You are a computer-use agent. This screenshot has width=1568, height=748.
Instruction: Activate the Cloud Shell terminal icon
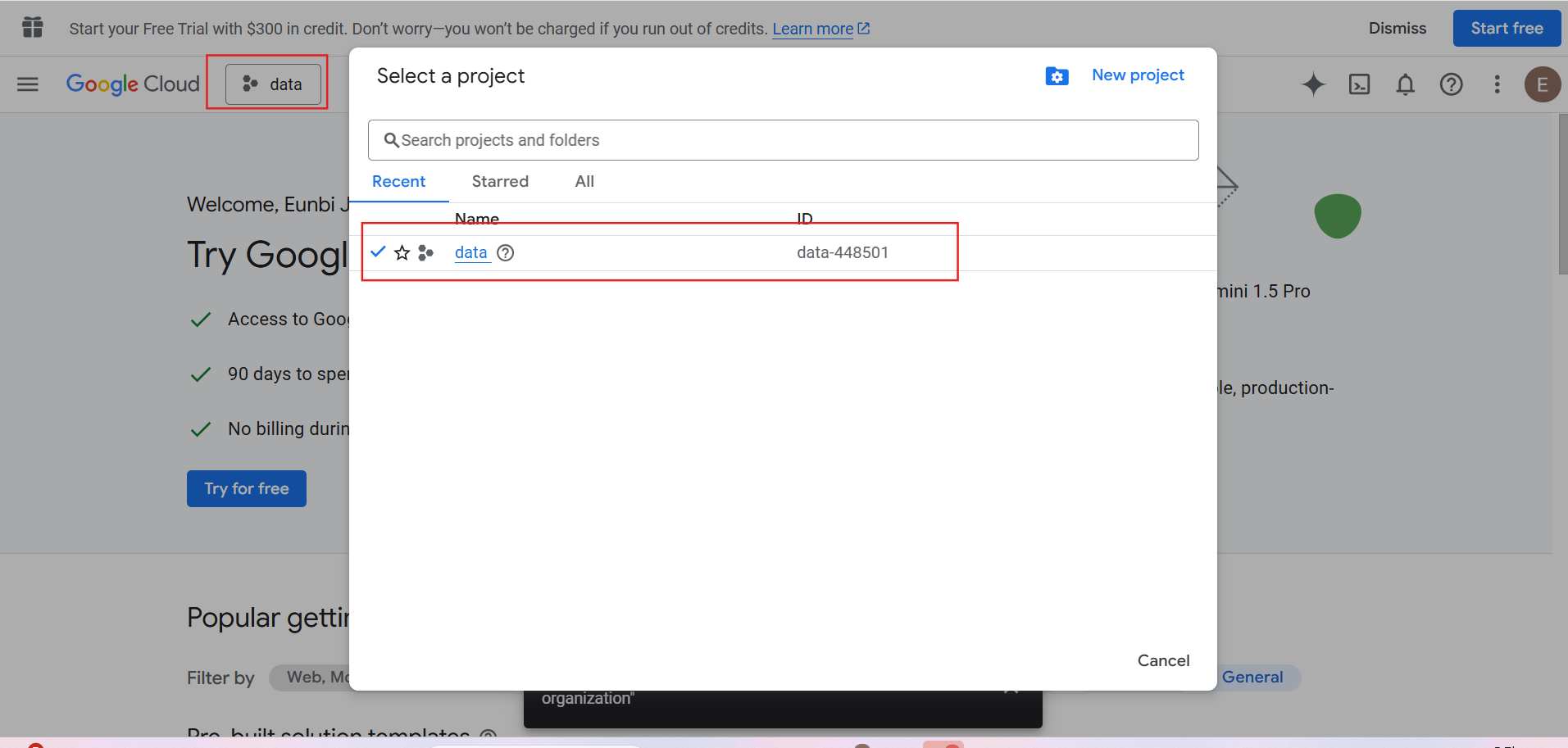click(1359, 84)
